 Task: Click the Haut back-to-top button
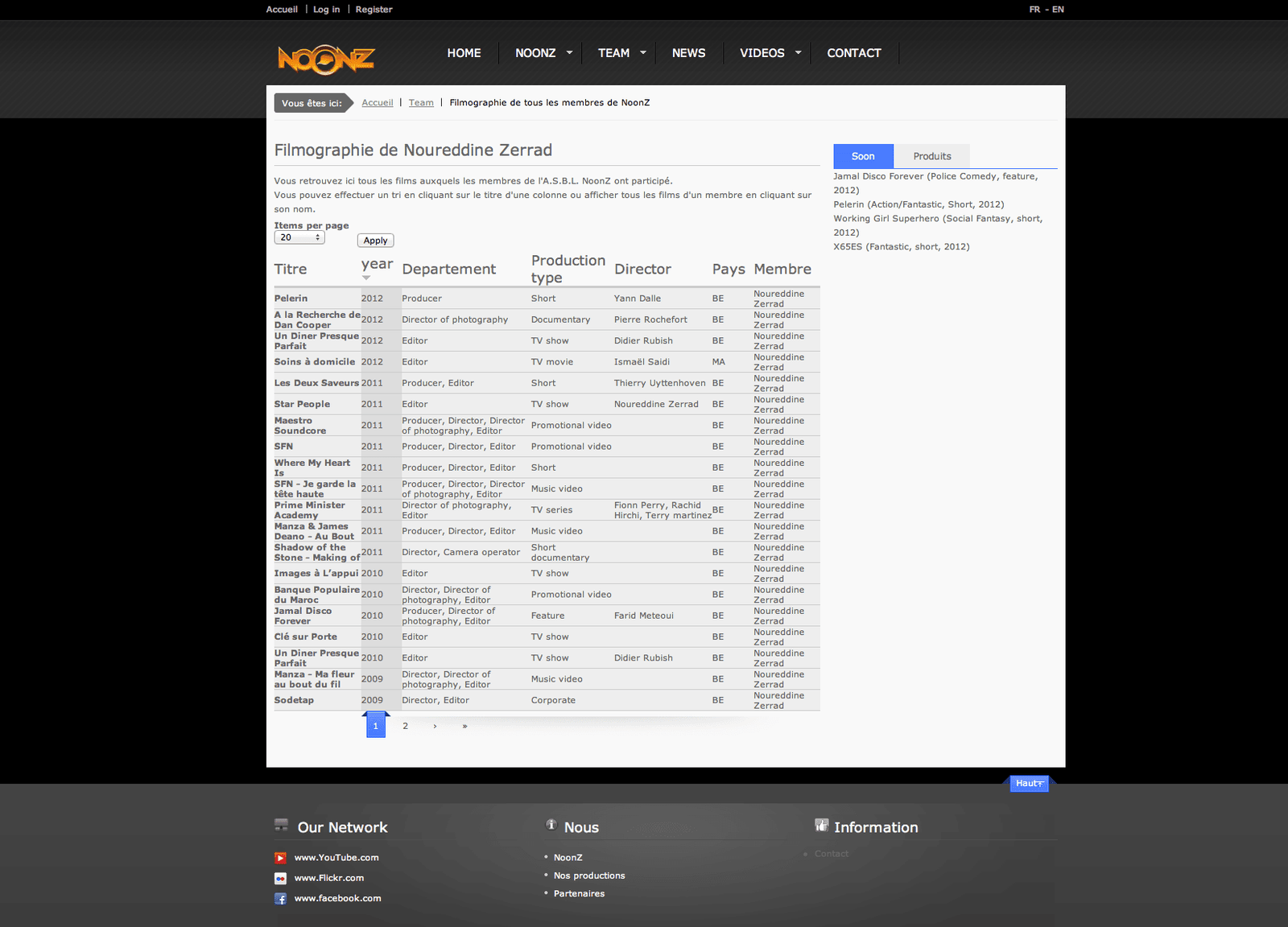click(1029, 784)
